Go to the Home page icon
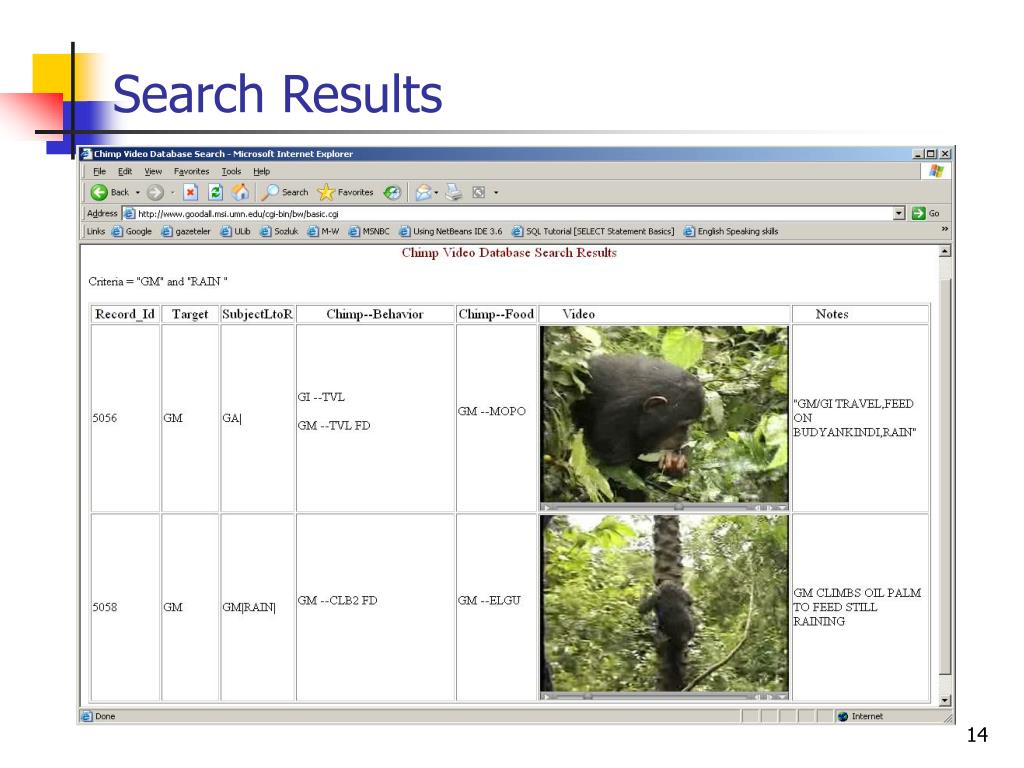The height and width of the screenshot is (768, 1024). (240, 192)
